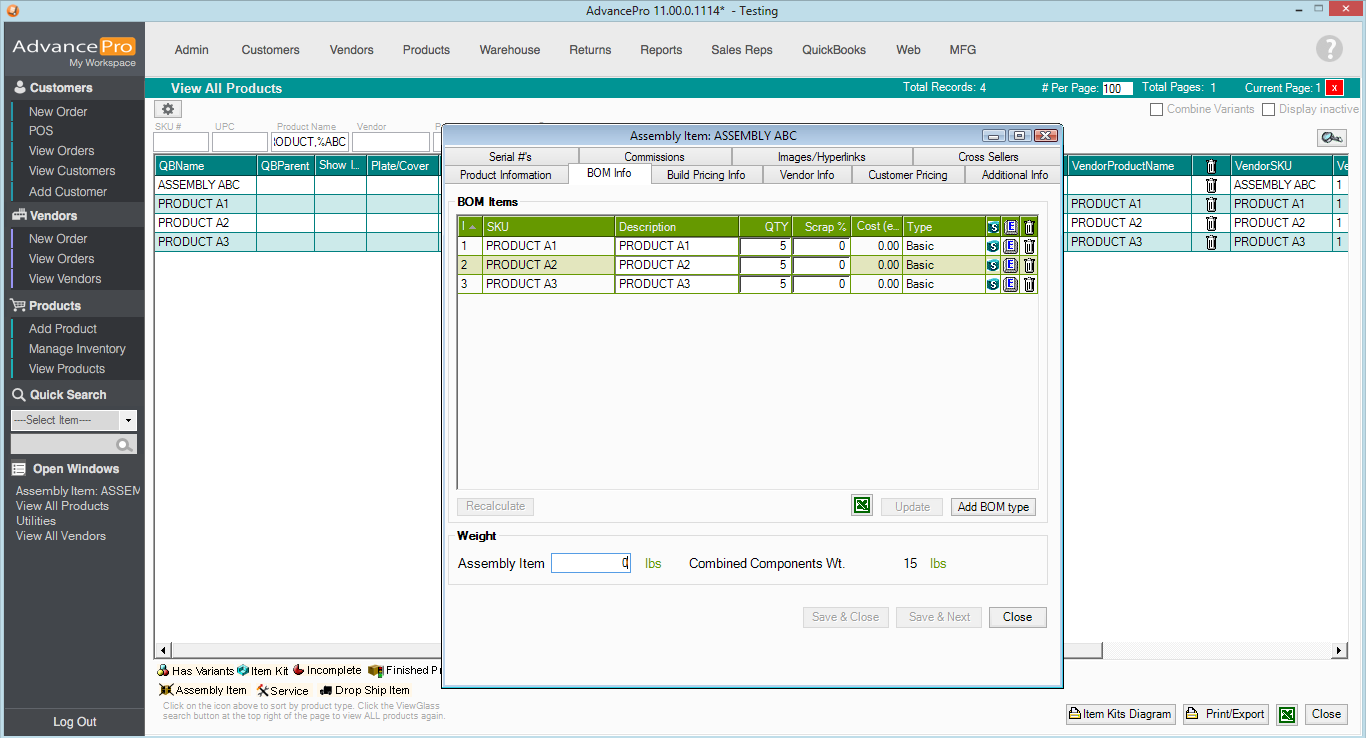This screenshot has width=1366, height=738.
Task: Click the ViewGlass search button
Action: [1331, 139]
